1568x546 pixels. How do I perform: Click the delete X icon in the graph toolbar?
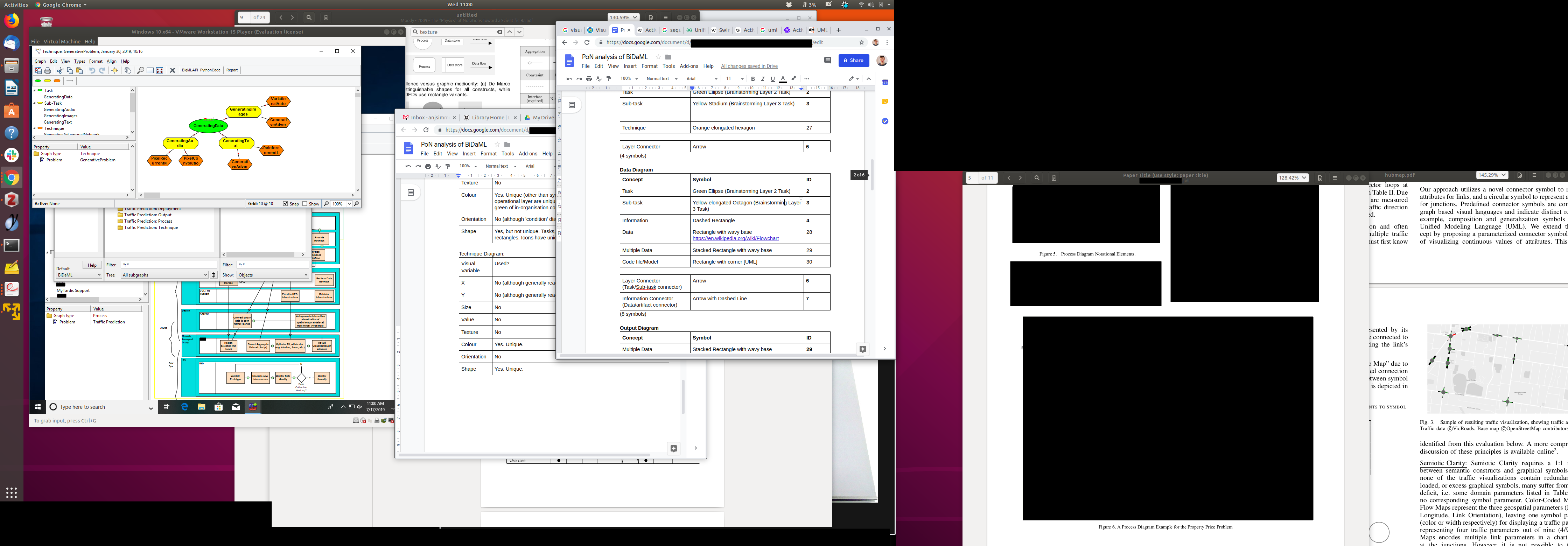172,71
